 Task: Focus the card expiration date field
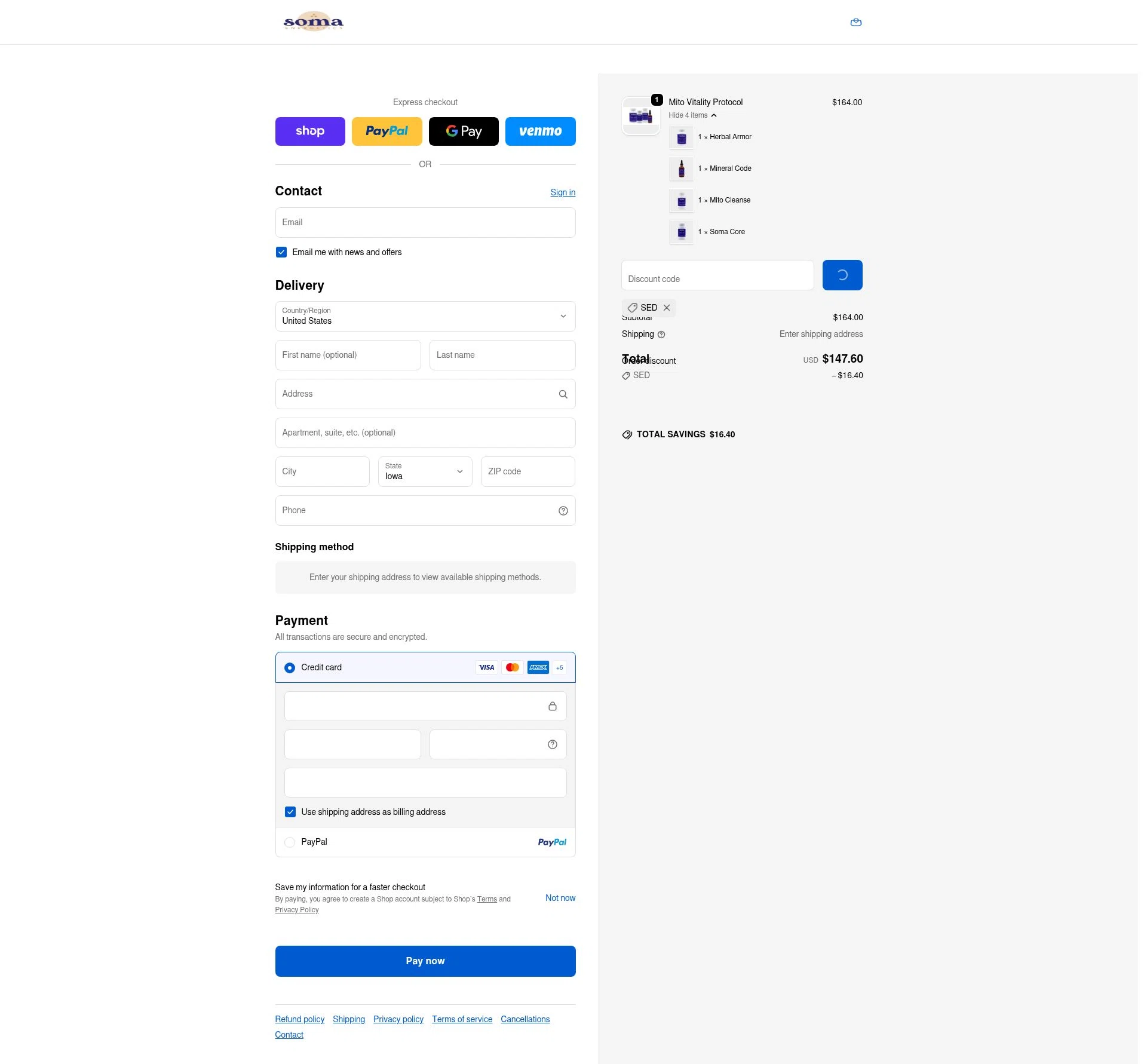[352, 744]
